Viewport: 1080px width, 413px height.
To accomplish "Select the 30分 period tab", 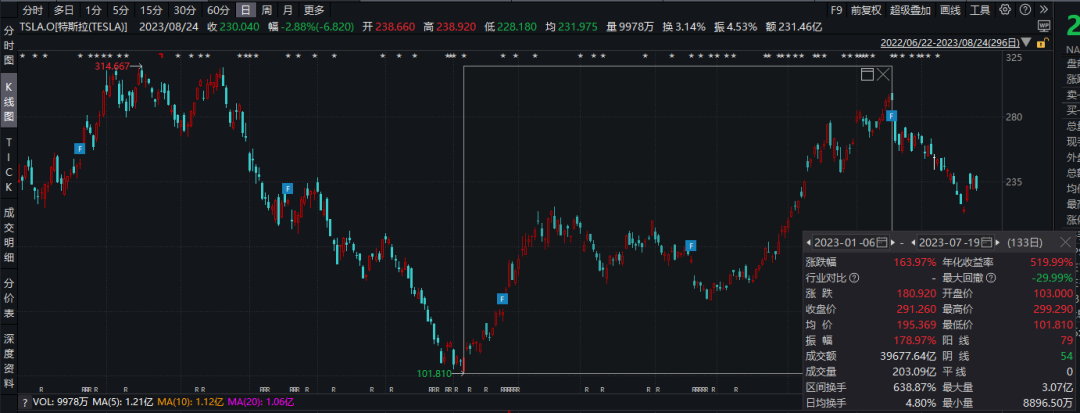I will pyautogui.click(x=185, y=10).
